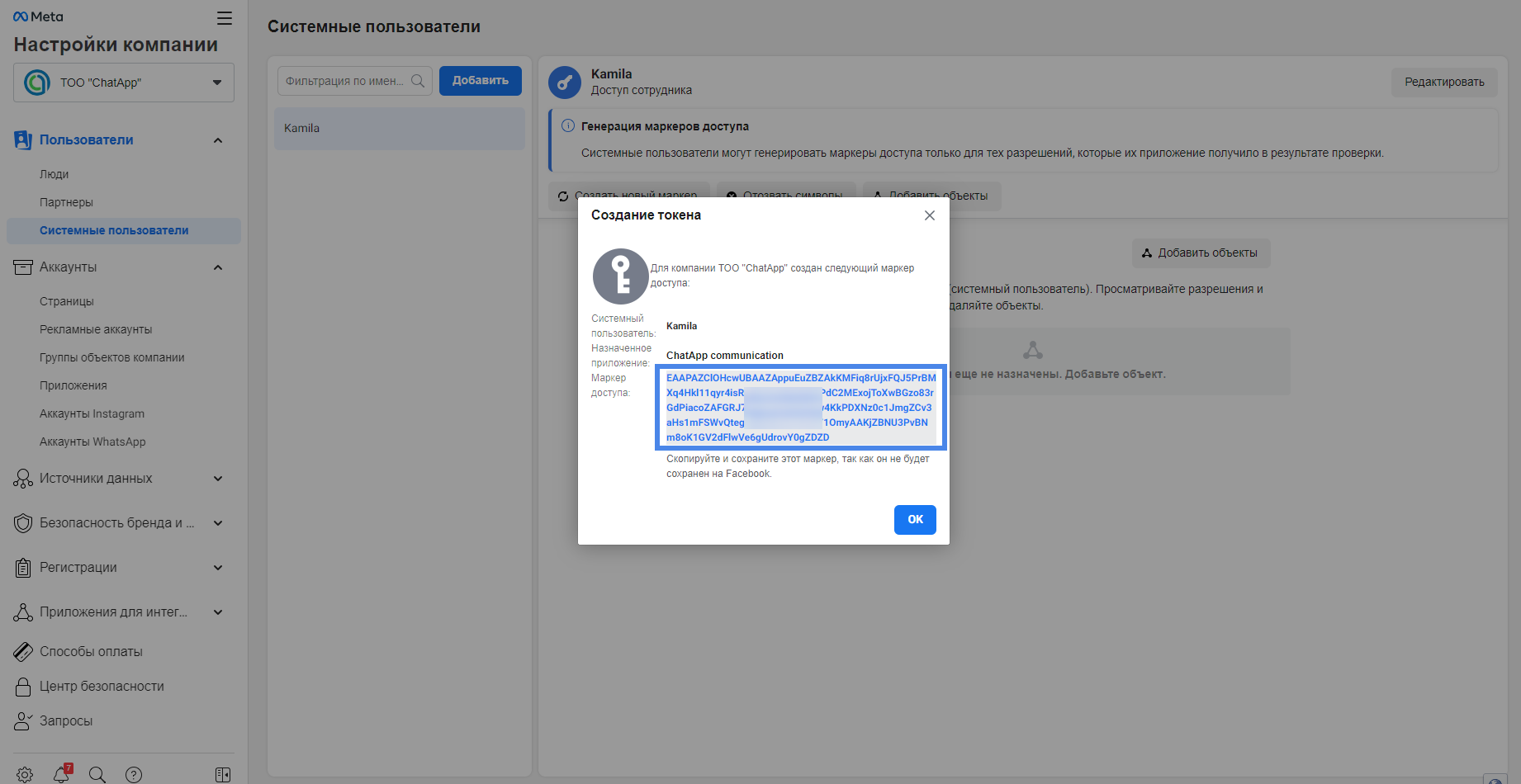Collapse the Пользователи section
This screenshot has height=784, width=1521.
(x=218, y=140)
